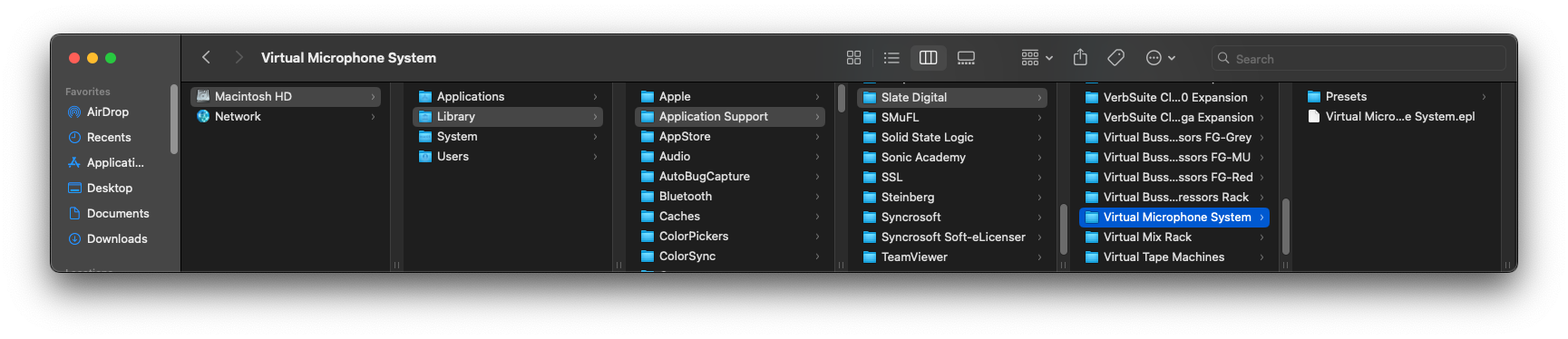
Task: Go forward with the right chevron
Action: [239, 57]
